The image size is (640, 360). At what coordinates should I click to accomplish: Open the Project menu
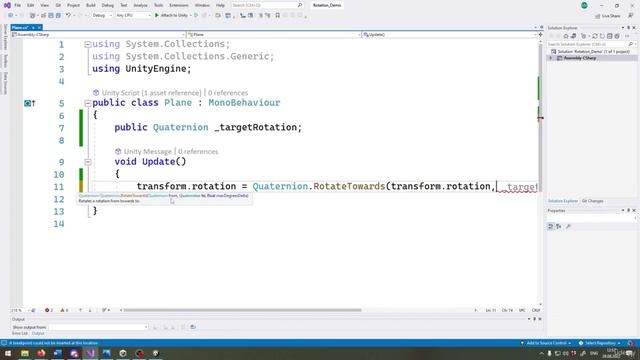[x=73, y=5]
